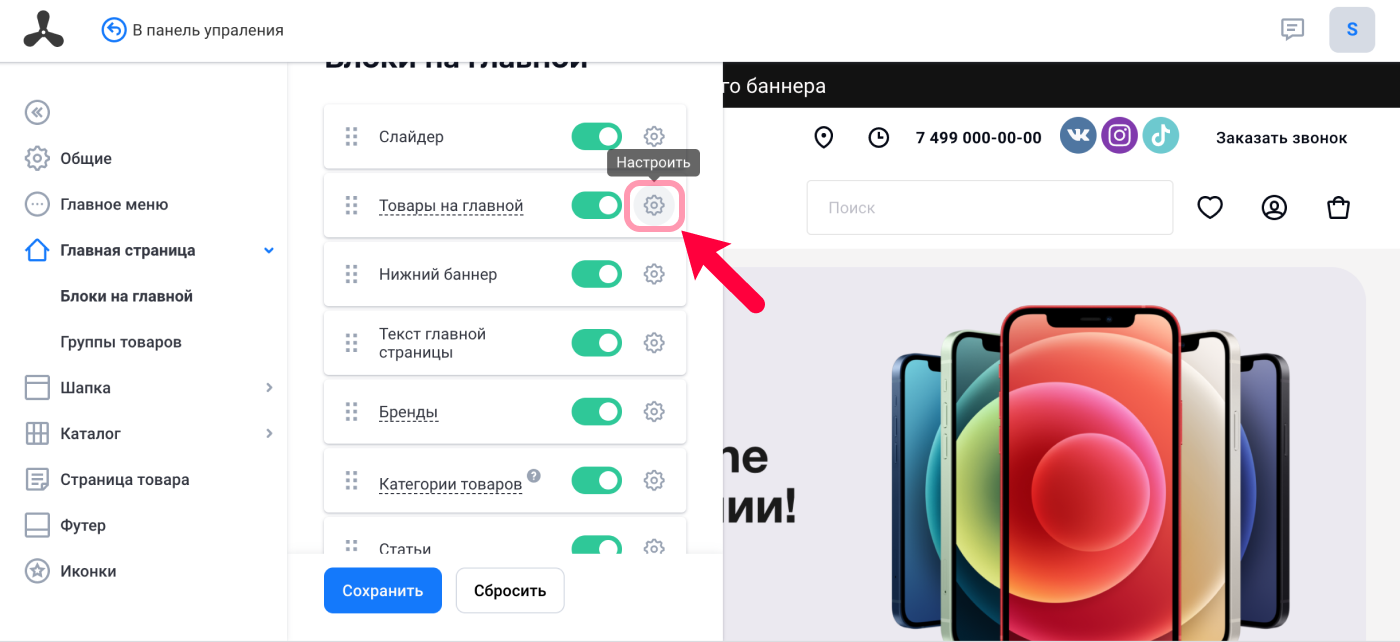Open the chat messages icon in header

click(1293, 29)
